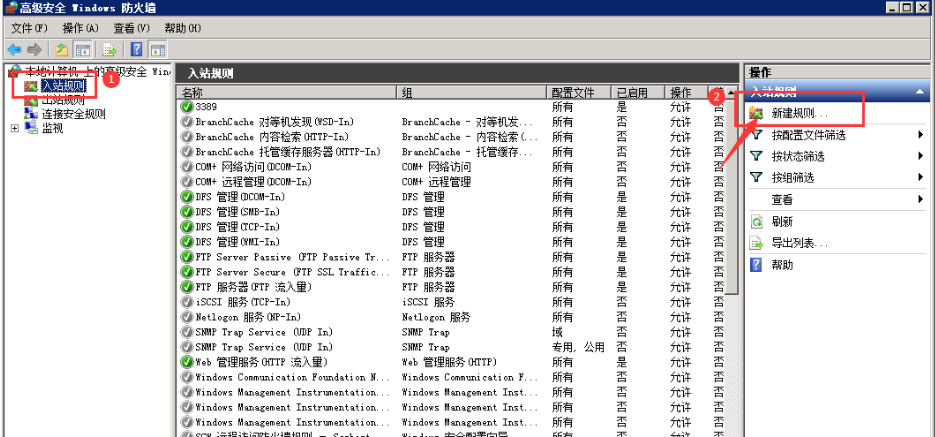Open the 查看(V) menu
The height and width of the screenshot is (437, 935).
tap(131, 28)
